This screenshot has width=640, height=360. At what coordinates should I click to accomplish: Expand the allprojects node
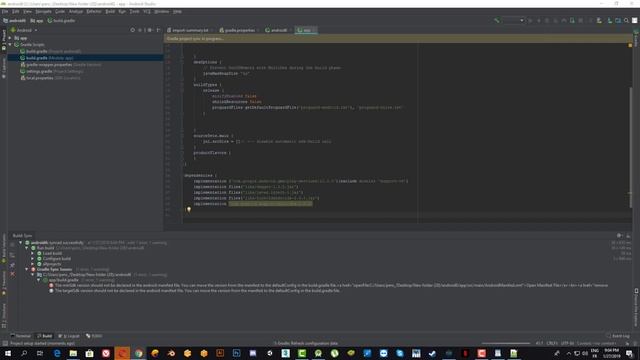[33, 264]
